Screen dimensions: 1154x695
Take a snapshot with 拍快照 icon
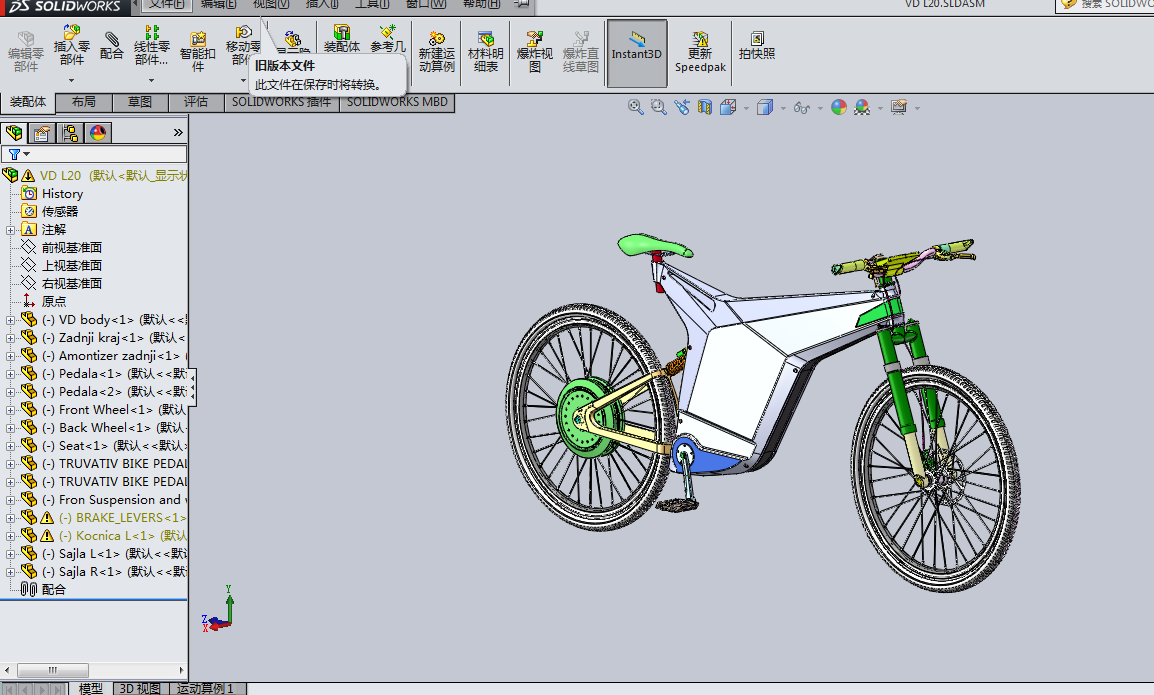point(756,46)
